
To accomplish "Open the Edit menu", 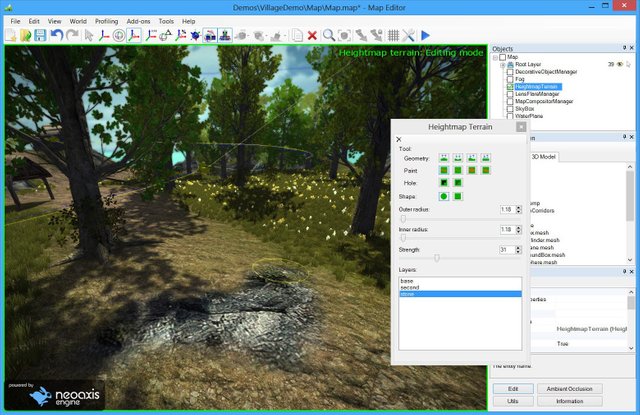I will coord(34,21).
